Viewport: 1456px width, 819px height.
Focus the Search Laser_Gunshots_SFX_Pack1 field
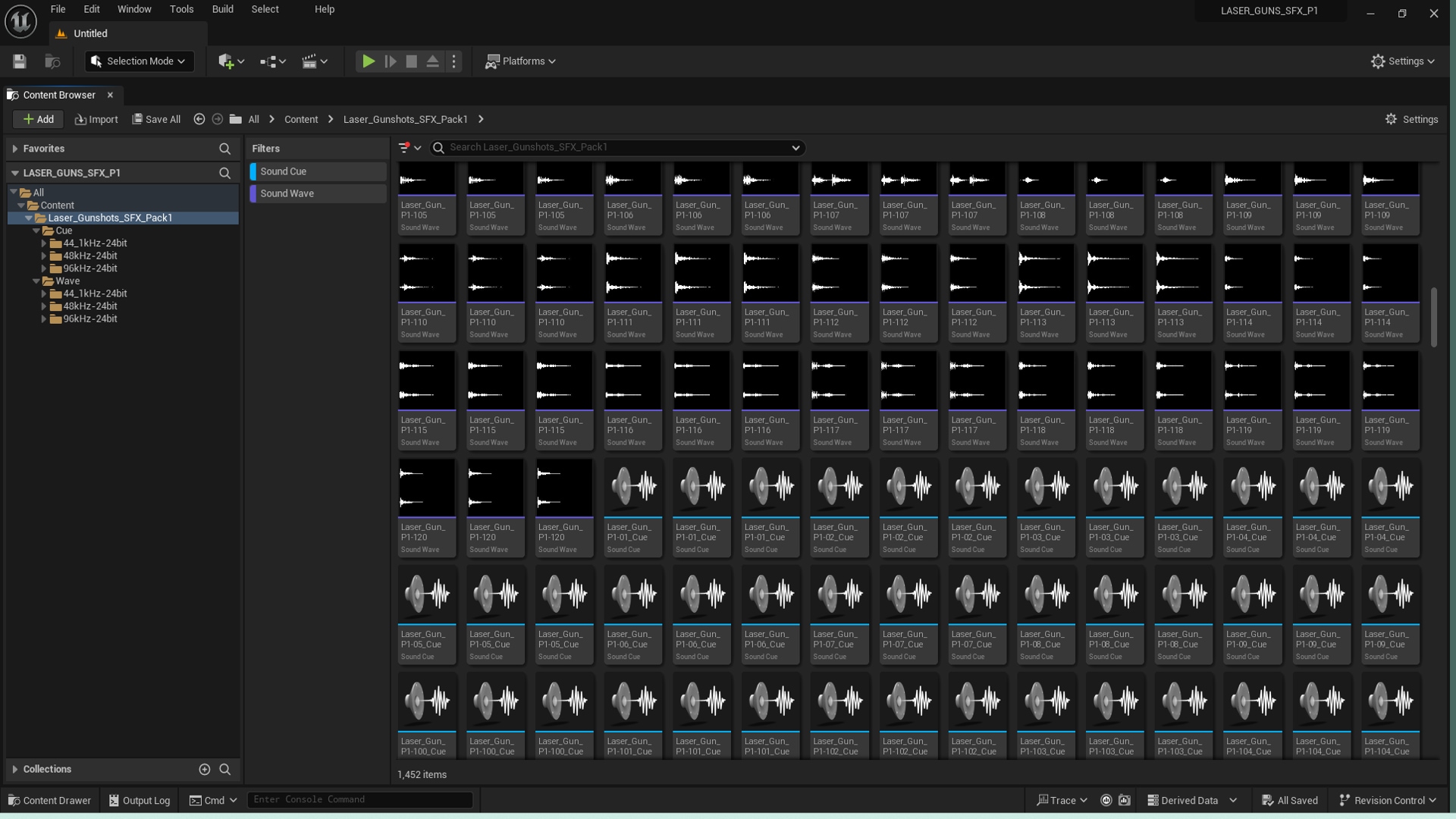pyautogui.click(x=618, y=148)
